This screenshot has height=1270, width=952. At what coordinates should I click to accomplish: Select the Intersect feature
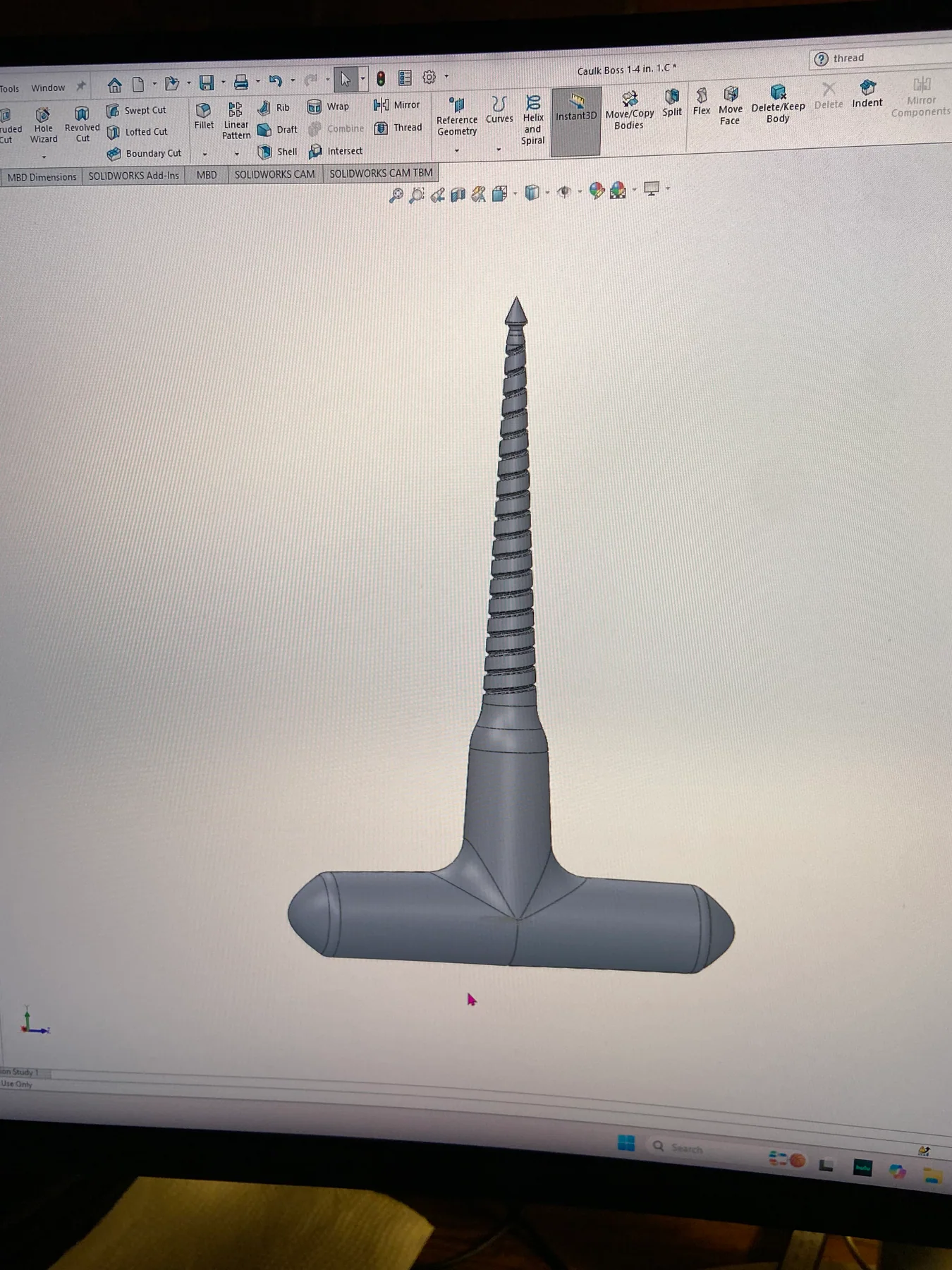(336, 151)
